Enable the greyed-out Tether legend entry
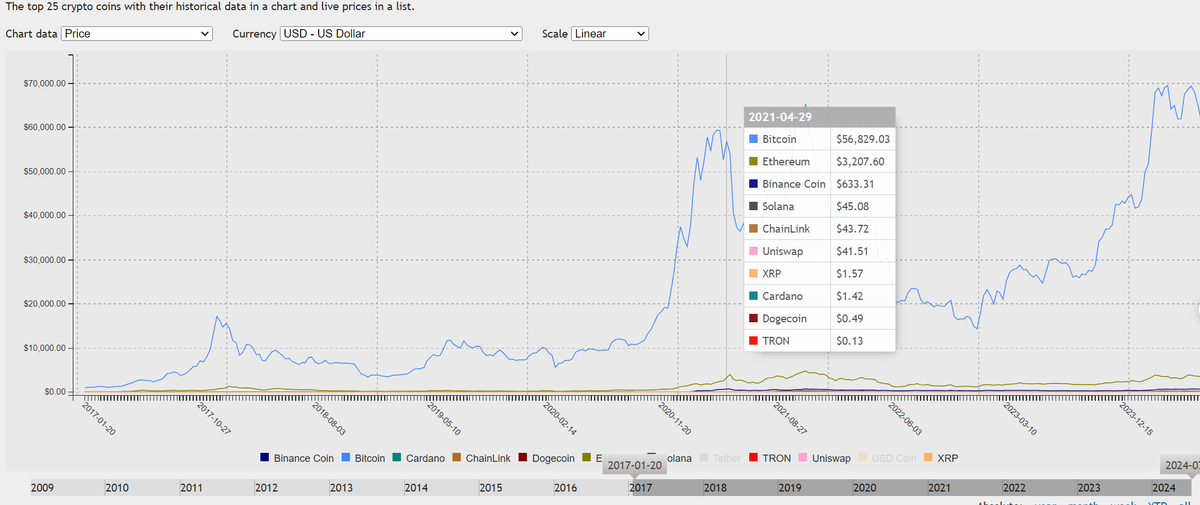The height and width of the screenshot is (505, 1200). 720,458
